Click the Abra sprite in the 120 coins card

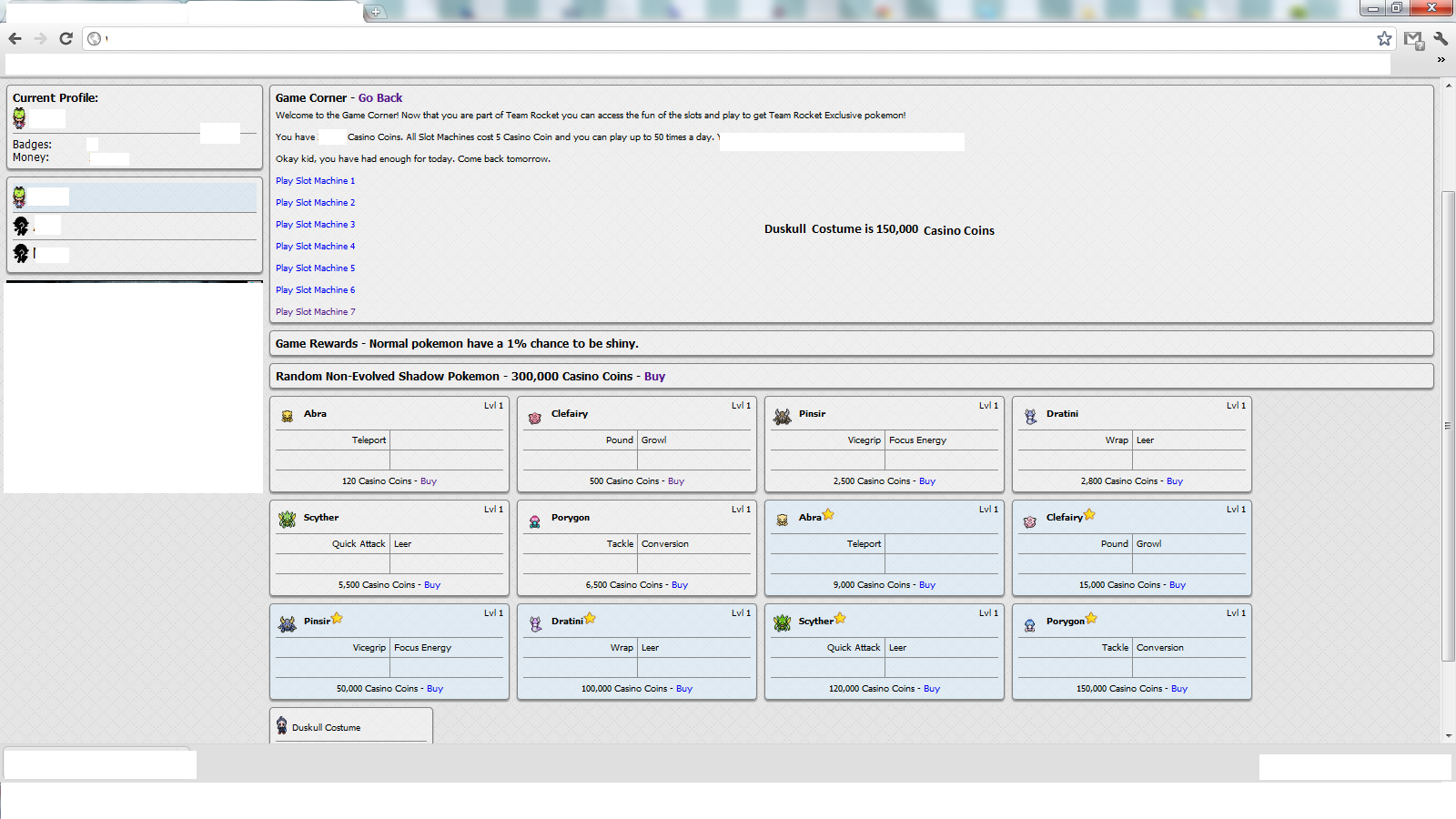click(287, 416)
